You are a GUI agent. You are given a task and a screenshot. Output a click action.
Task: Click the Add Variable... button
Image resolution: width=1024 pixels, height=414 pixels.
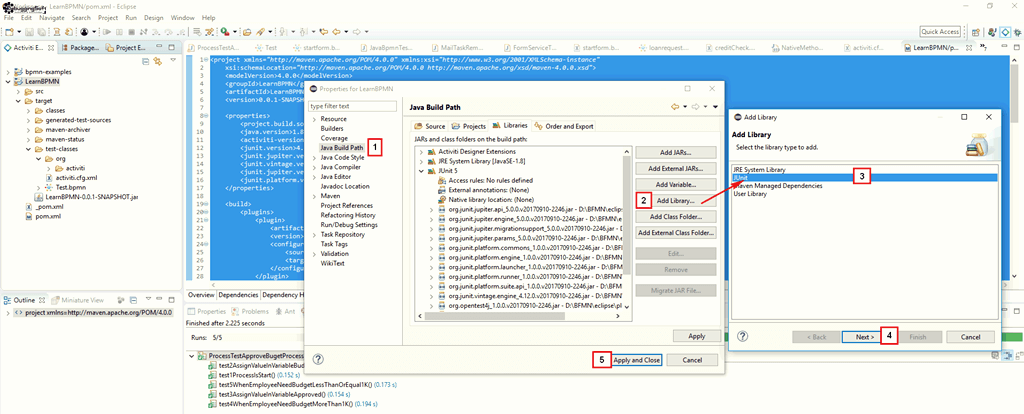[676, 185]
